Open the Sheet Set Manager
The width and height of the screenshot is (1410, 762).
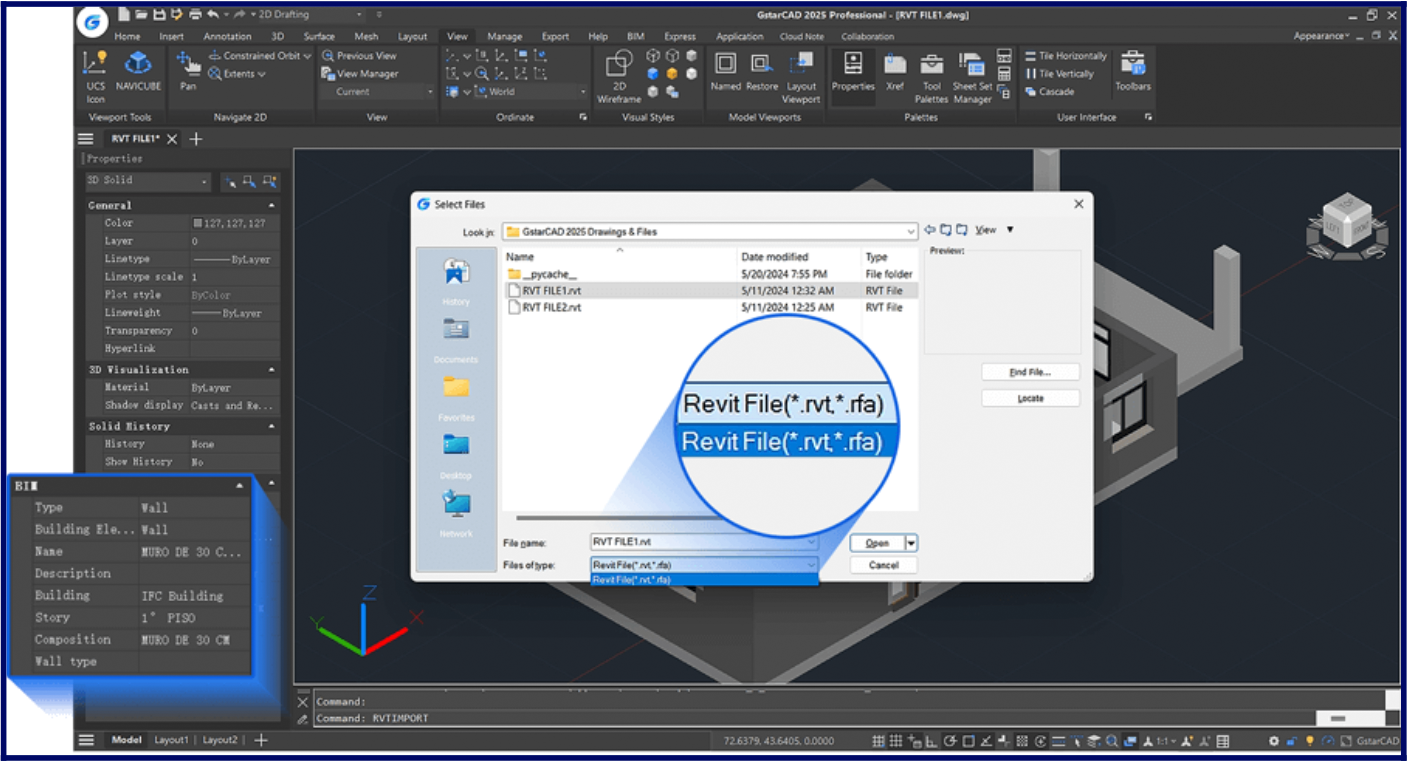point(971,76)
